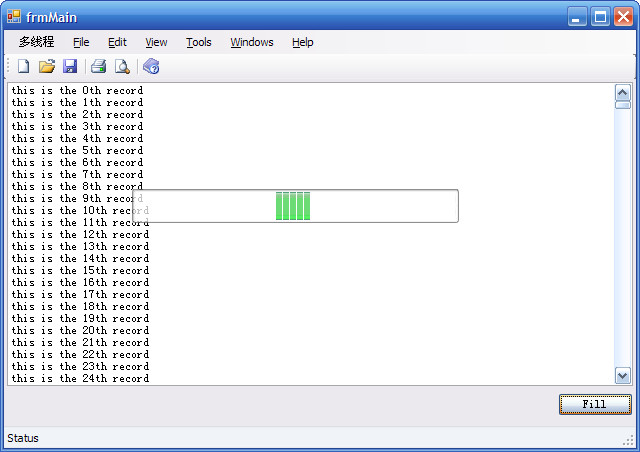Open the Windows menu

click(x=252, y=42)
